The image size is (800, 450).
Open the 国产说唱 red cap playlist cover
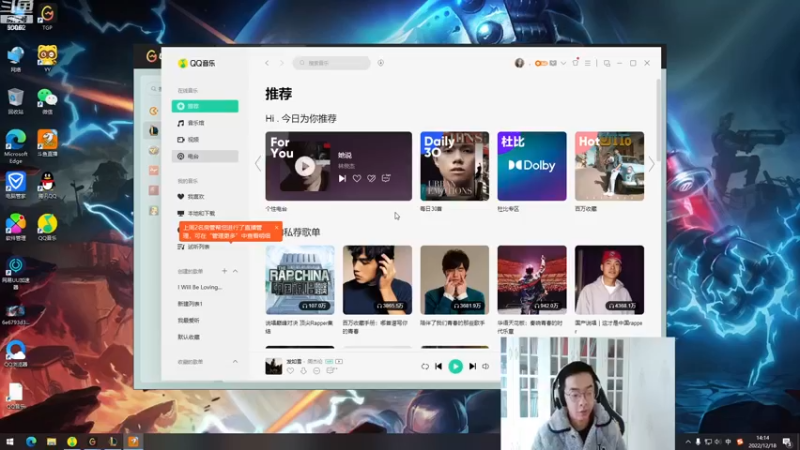tap(609, 280)
